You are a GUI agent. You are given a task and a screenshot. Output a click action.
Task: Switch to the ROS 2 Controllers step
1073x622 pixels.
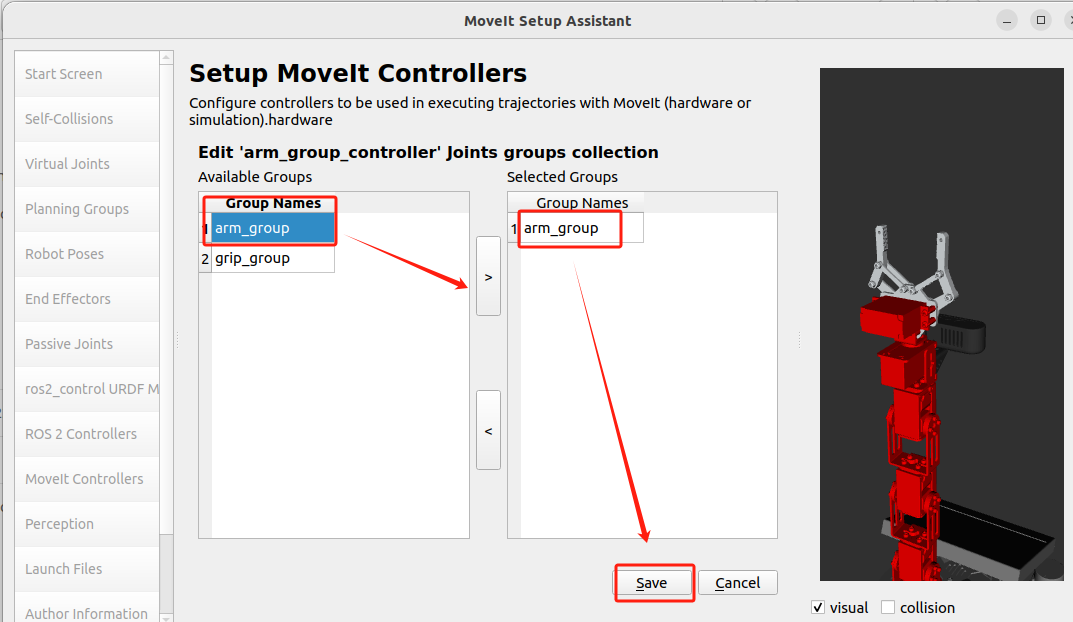click(87, 435)
